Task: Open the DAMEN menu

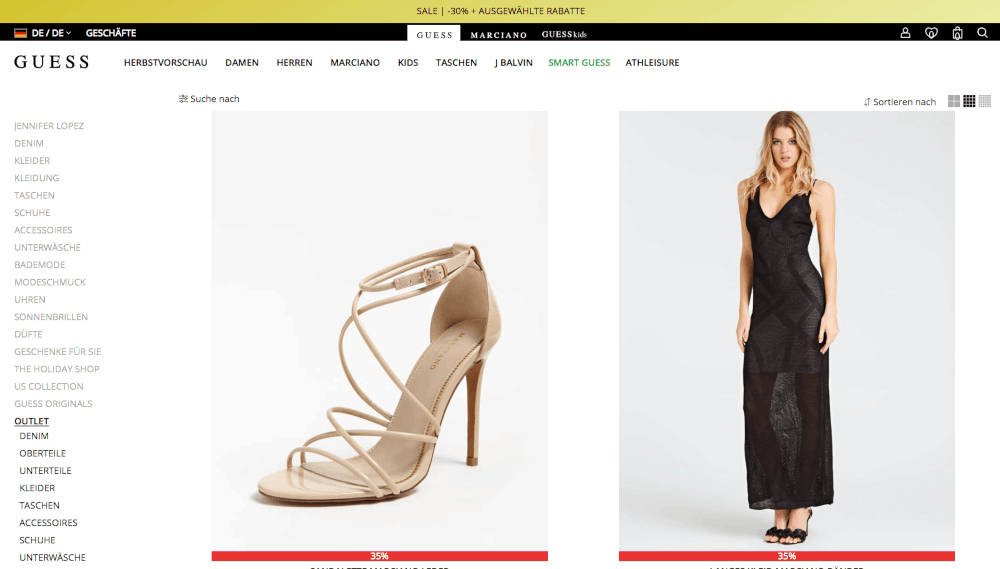Action: pyautogui.click(x=242, y=63)
